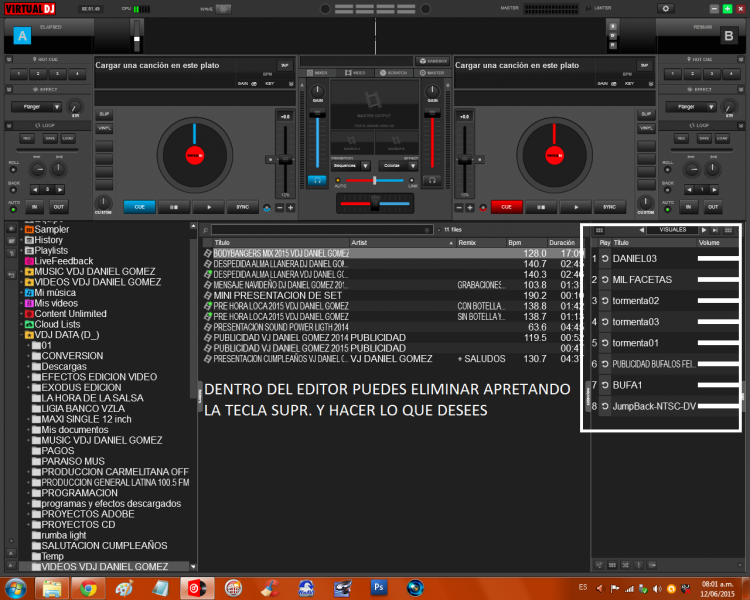Toggle the AUTO loop indicator on left deck
The height and width of the screenshot is (600, 750).
coord(13,210)
